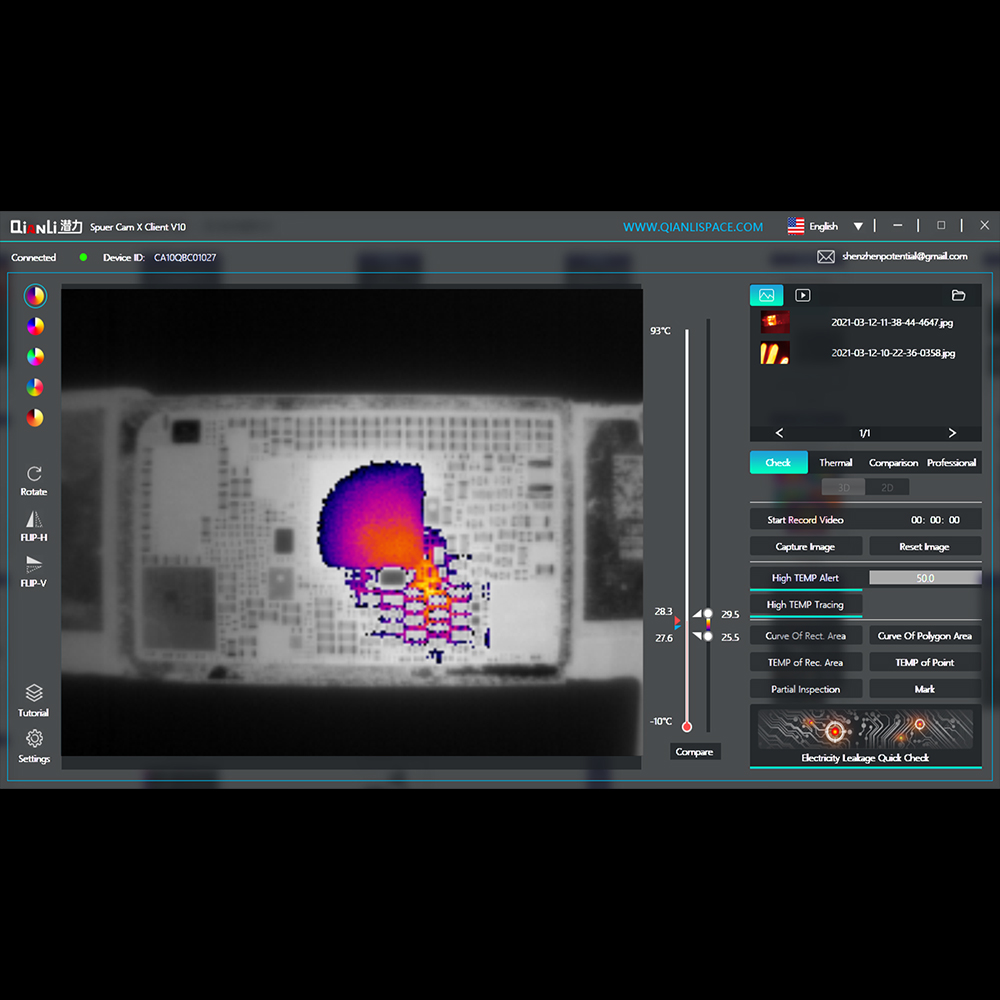Viewport: 1000px width, 1000px height.
Task: Visit WWW.QIANLISPACE.COM link
Action: [x=693, y=227]
